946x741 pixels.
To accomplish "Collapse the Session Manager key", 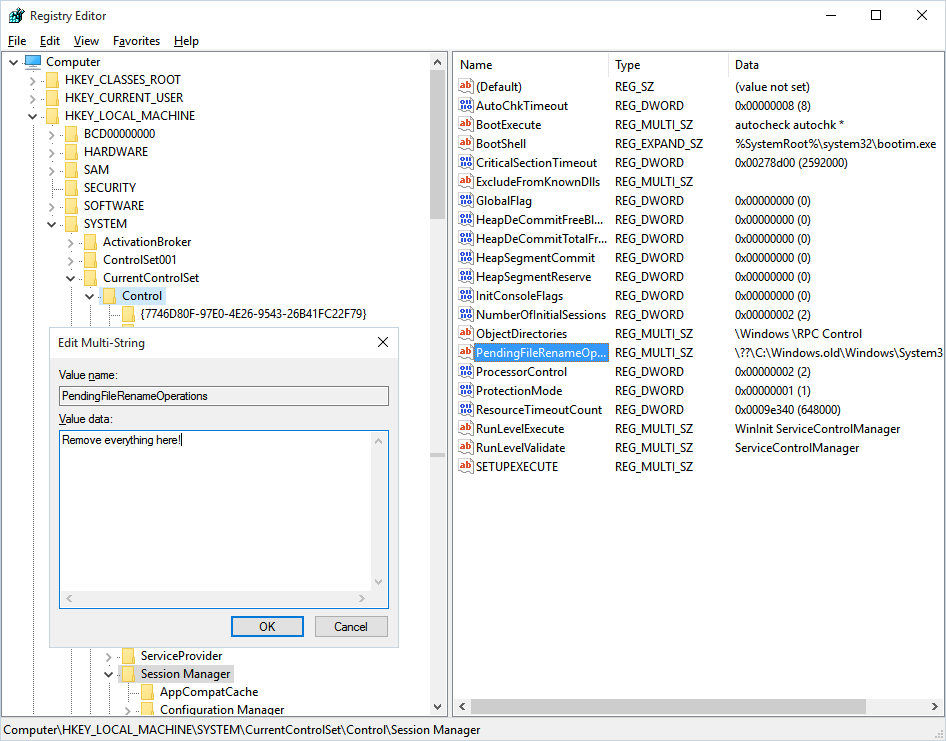I will tap(109, 675).
